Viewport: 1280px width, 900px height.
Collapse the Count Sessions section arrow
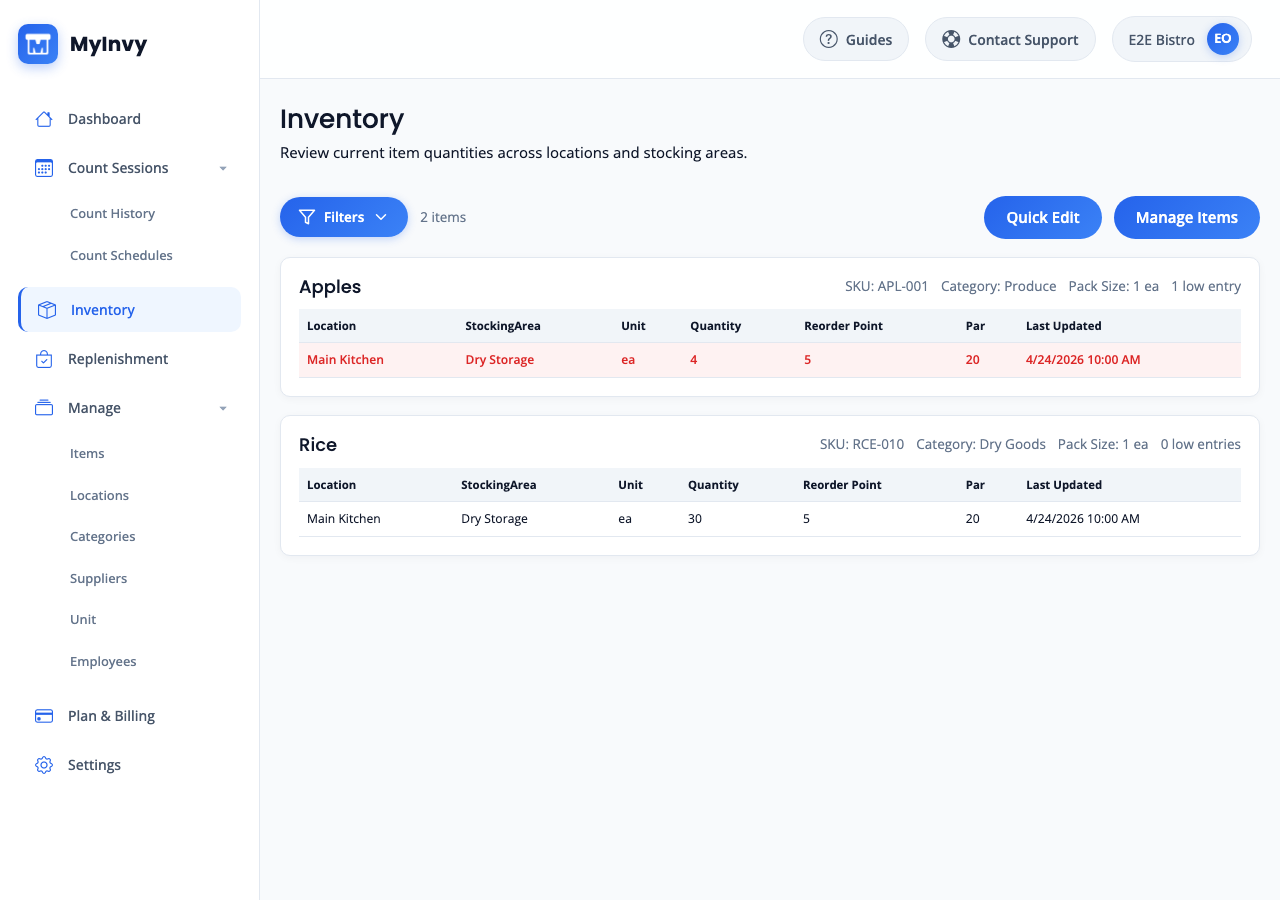pos(223,168)
